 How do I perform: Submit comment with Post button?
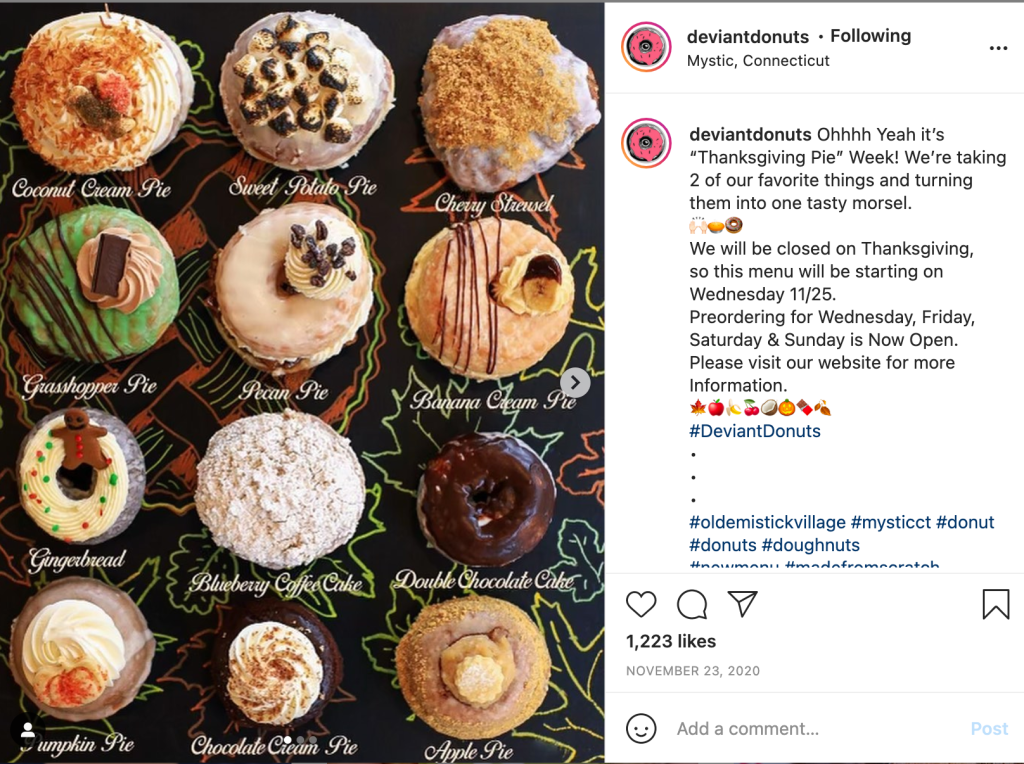(989, 728)
